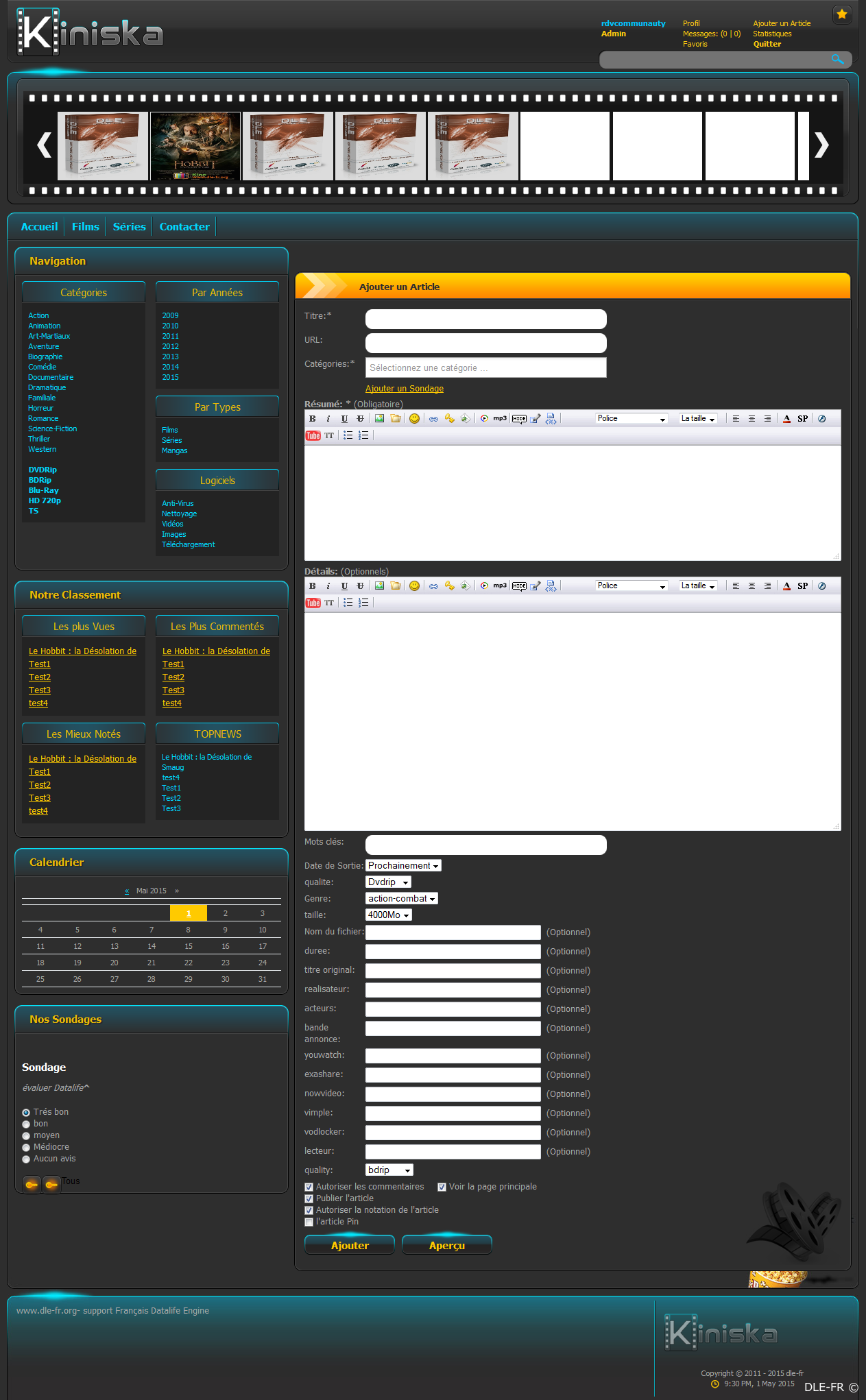
Task: Check Autoriser les commentaires
Action: click(x=309, y=1187)
